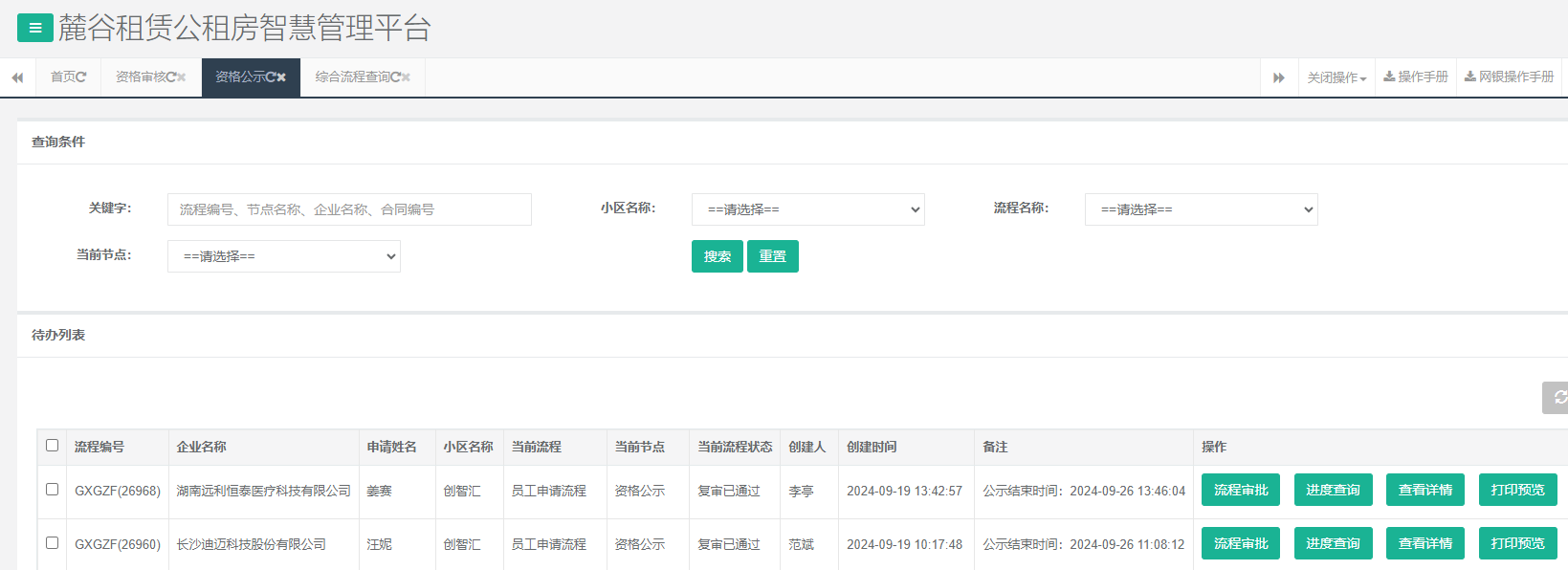Toggle the green hamburger sidebar menu button

click(34, 28)
